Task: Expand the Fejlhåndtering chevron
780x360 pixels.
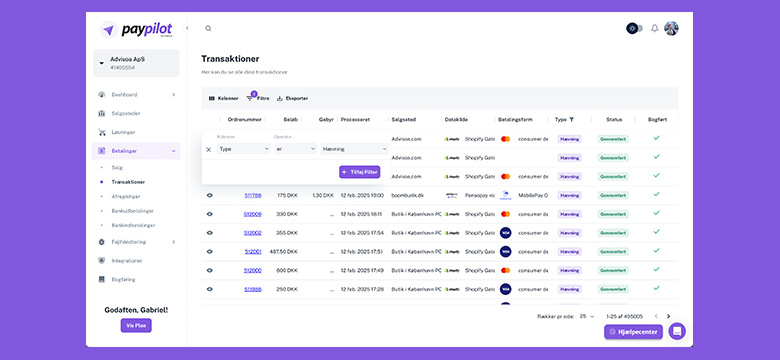Action: click(174, 242)
